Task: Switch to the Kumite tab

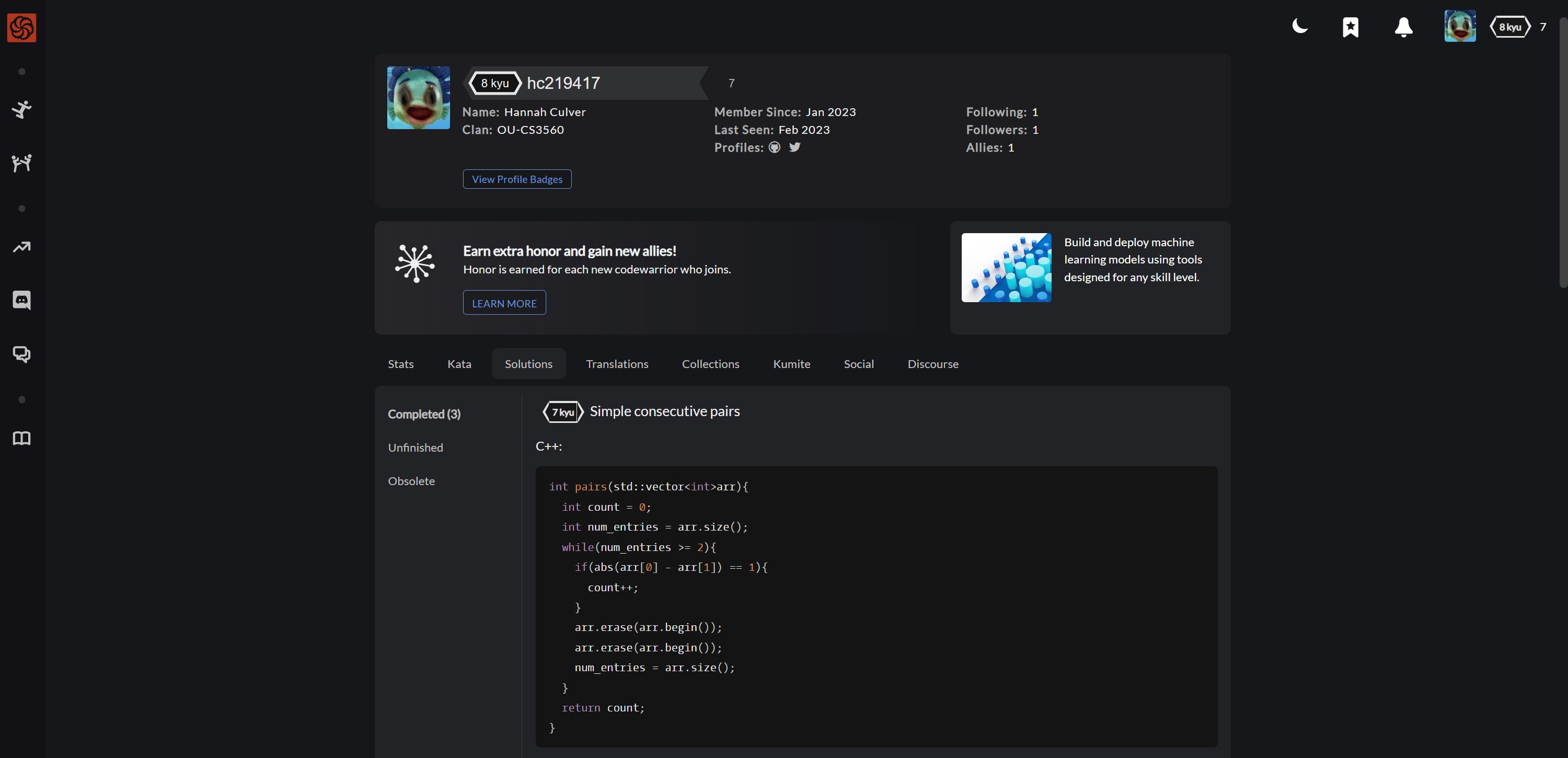Action: (791, 364)
